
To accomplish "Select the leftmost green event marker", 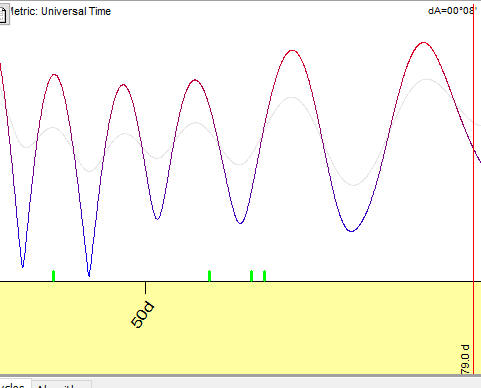I will [x=54, y=276].
